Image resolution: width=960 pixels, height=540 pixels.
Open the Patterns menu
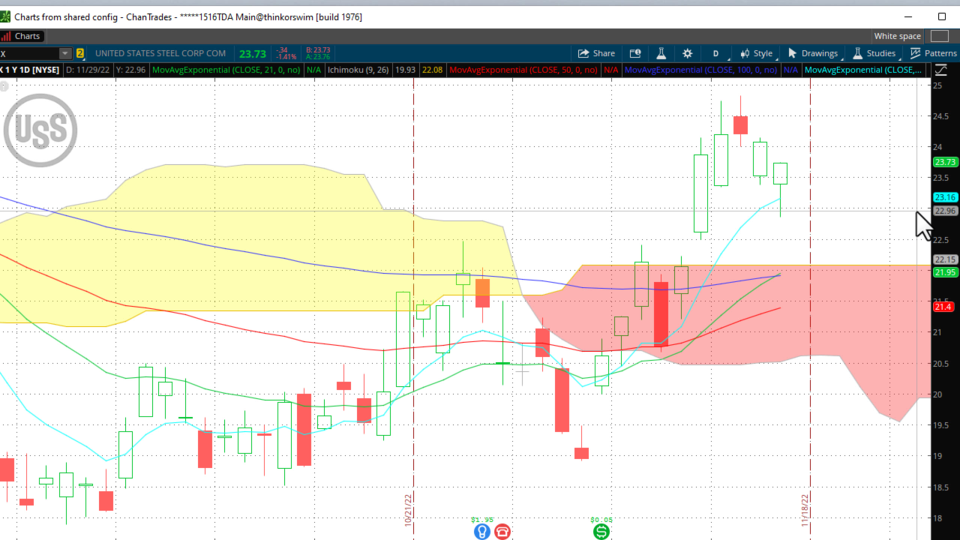(x=934, y=53)
